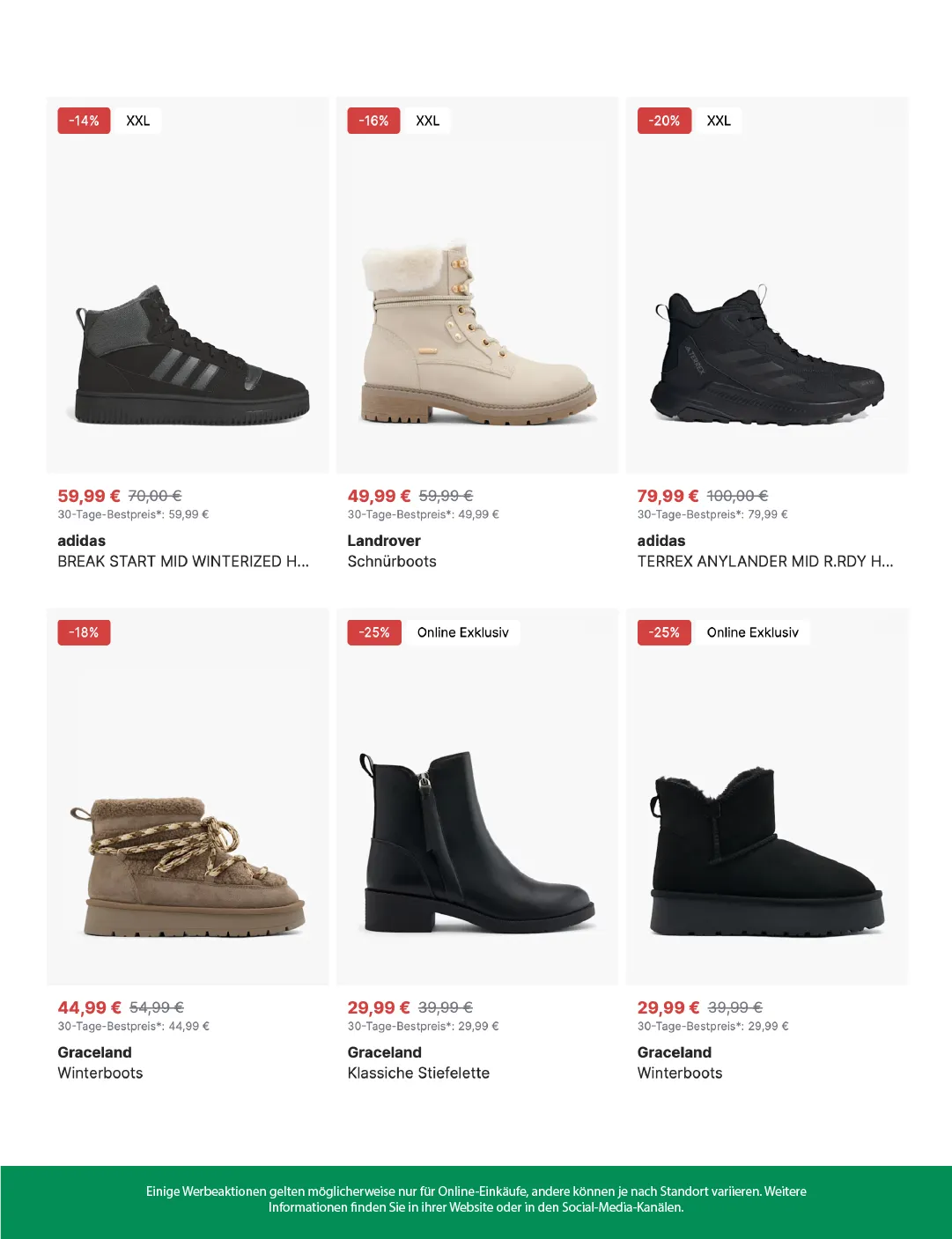Click the Landrover brand name
This screenshot has width=952, height=1239.
coord(384,541)
